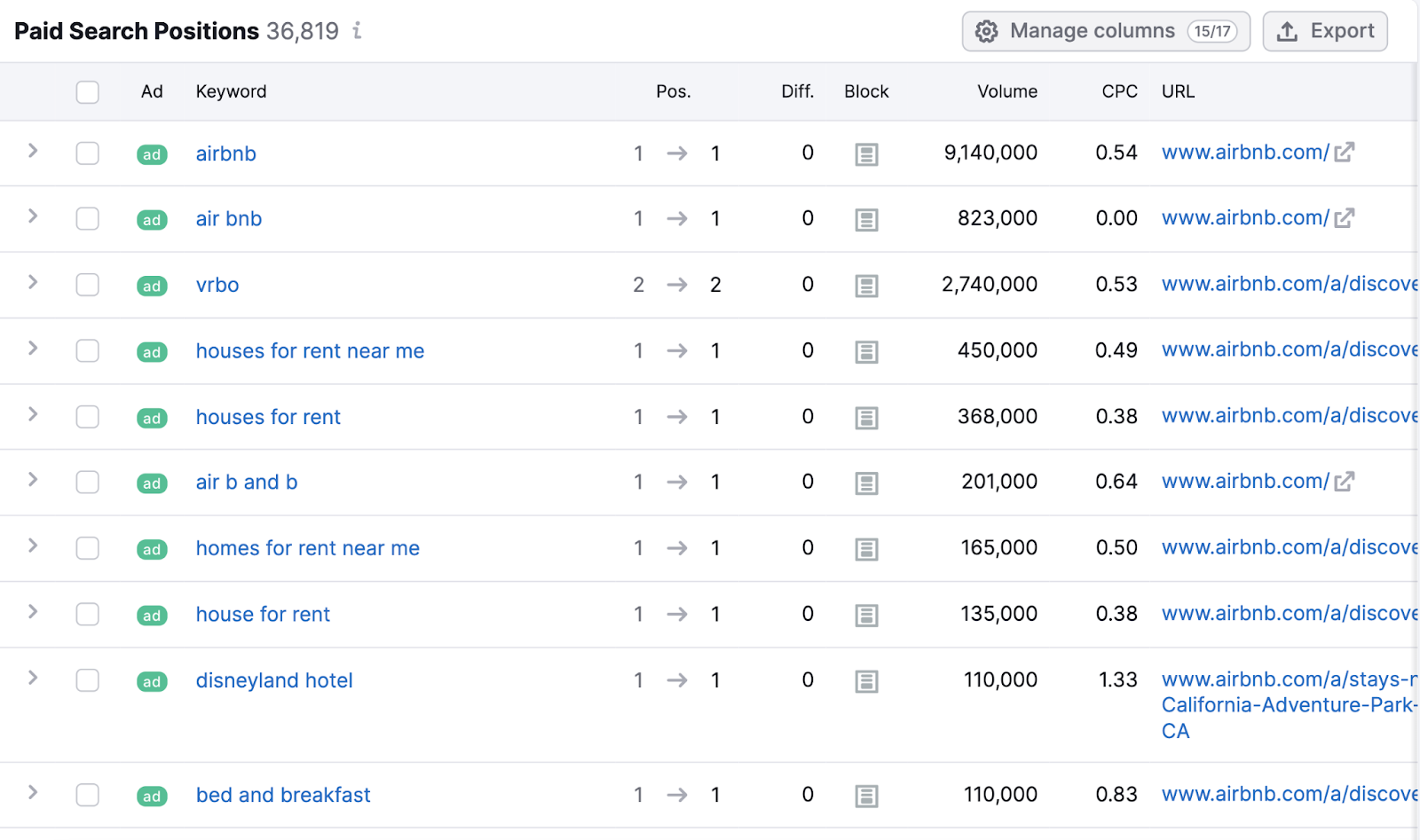1420x840 pixels.
Task: Expand the homes for rent near me row
Action: pos(33,546)
